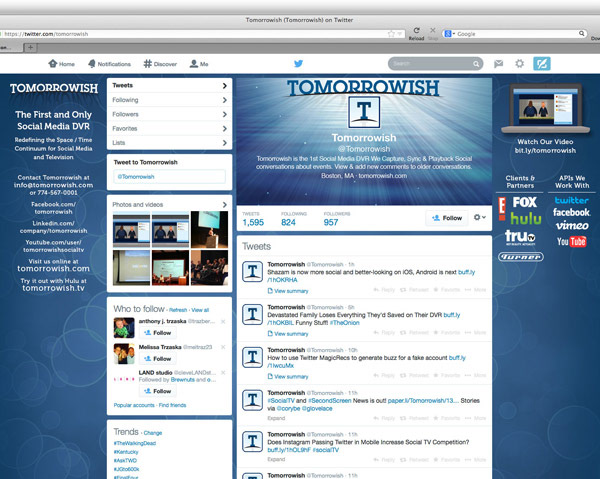
Task: Open audience photo thumbnail
Action: pos(209,268)
